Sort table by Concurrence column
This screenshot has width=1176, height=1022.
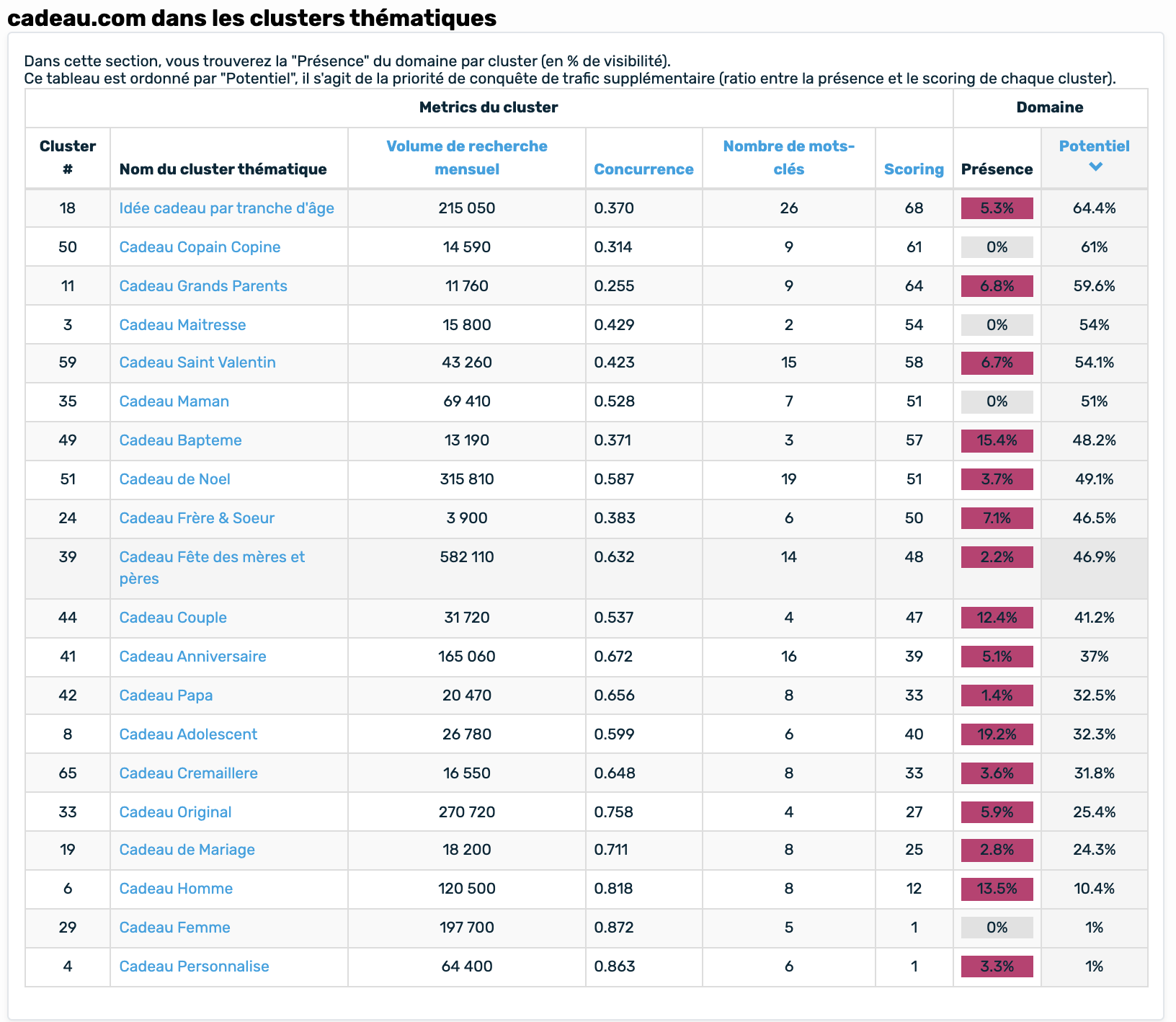[x=643, y=169]
